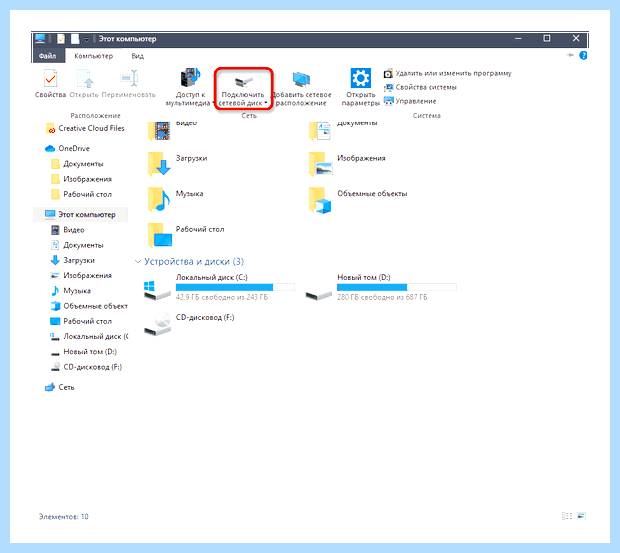Click Добавить сетевое расположение icon
620x553 pixels.
click(301, 80)
